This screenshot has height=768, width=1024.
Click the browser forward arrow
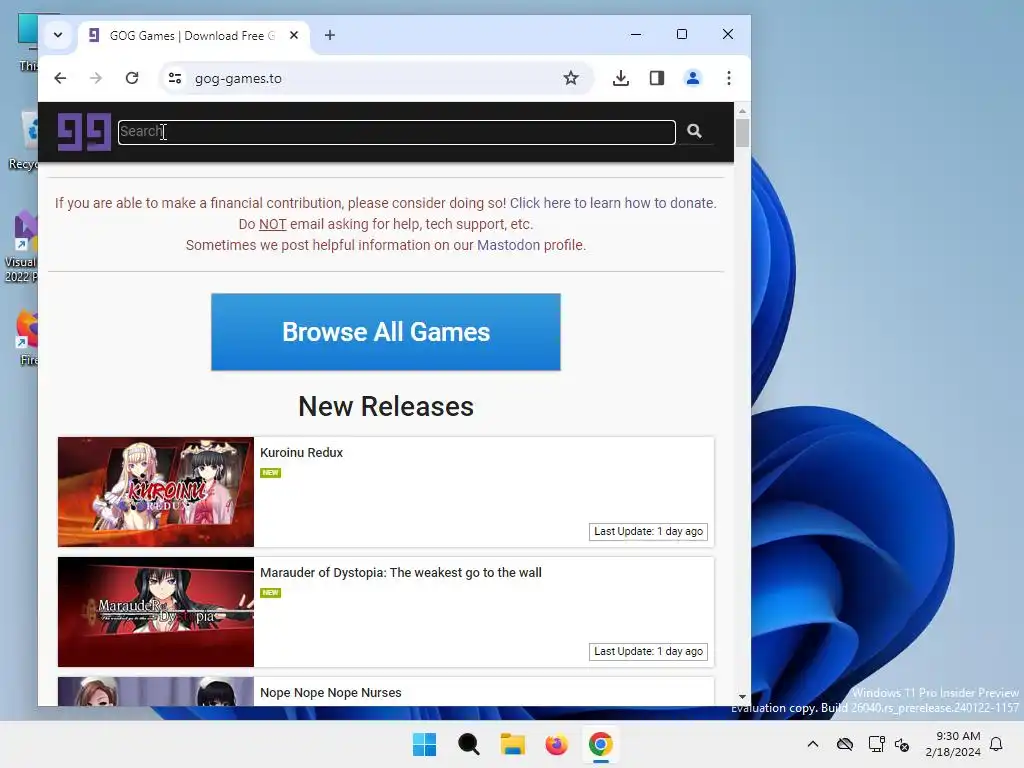[x=96, y=78]
